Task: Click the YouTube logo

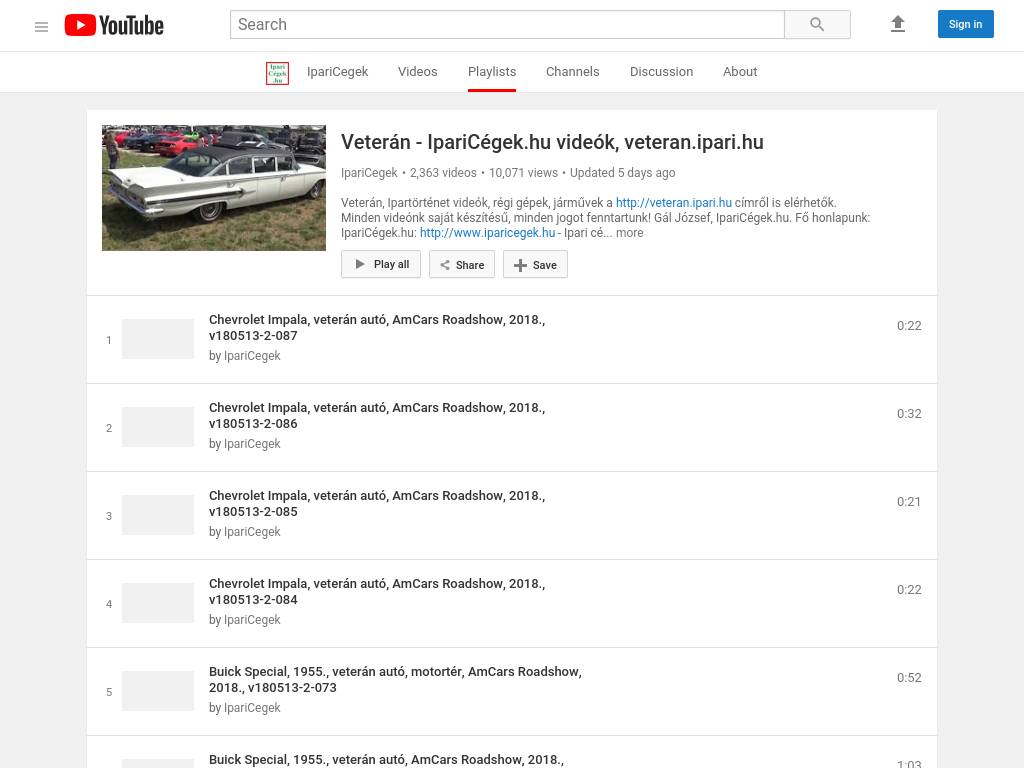Action: click(114, 26)
